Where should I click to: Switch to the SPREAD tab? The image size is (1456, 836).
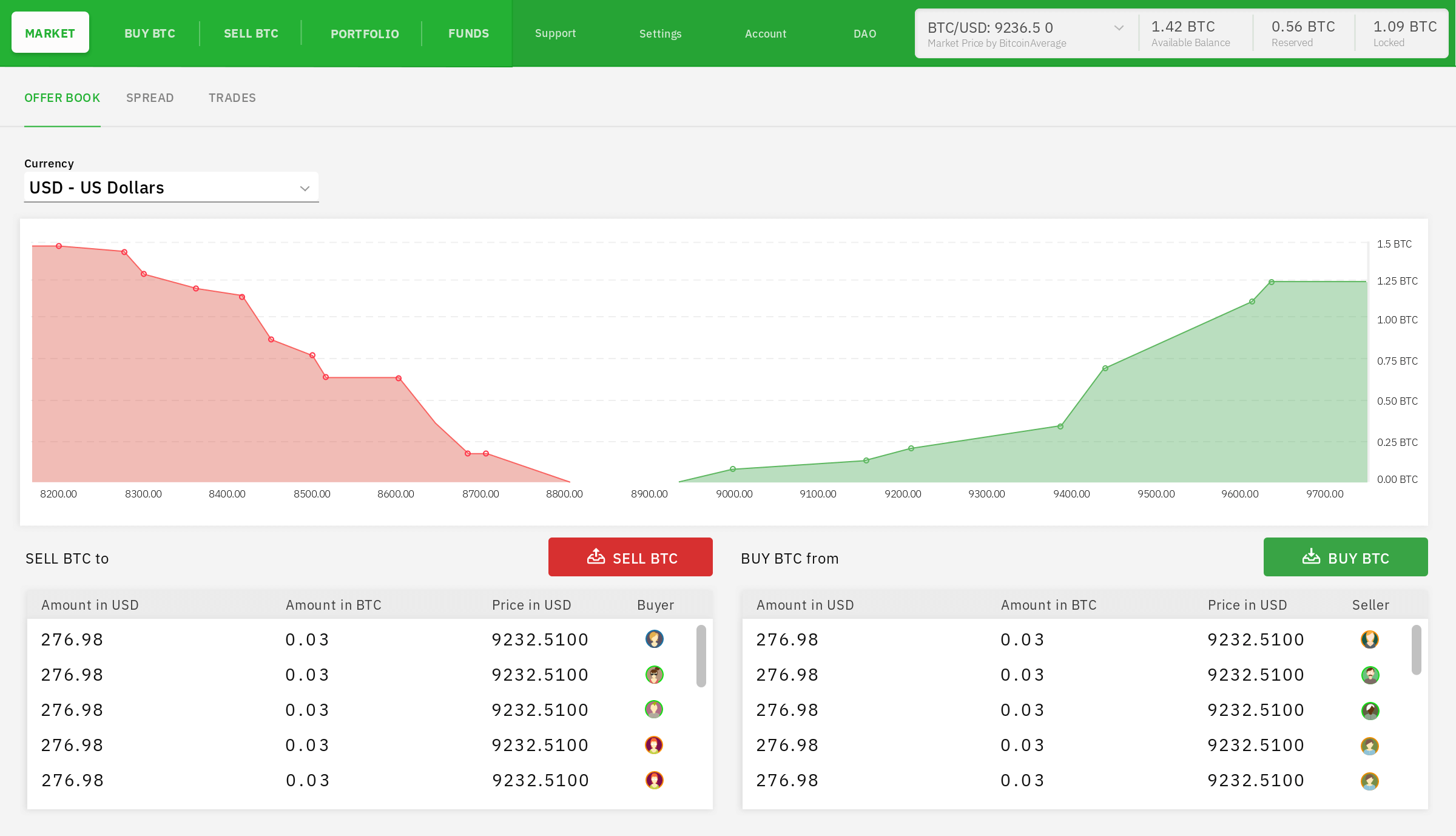[150, 98]
